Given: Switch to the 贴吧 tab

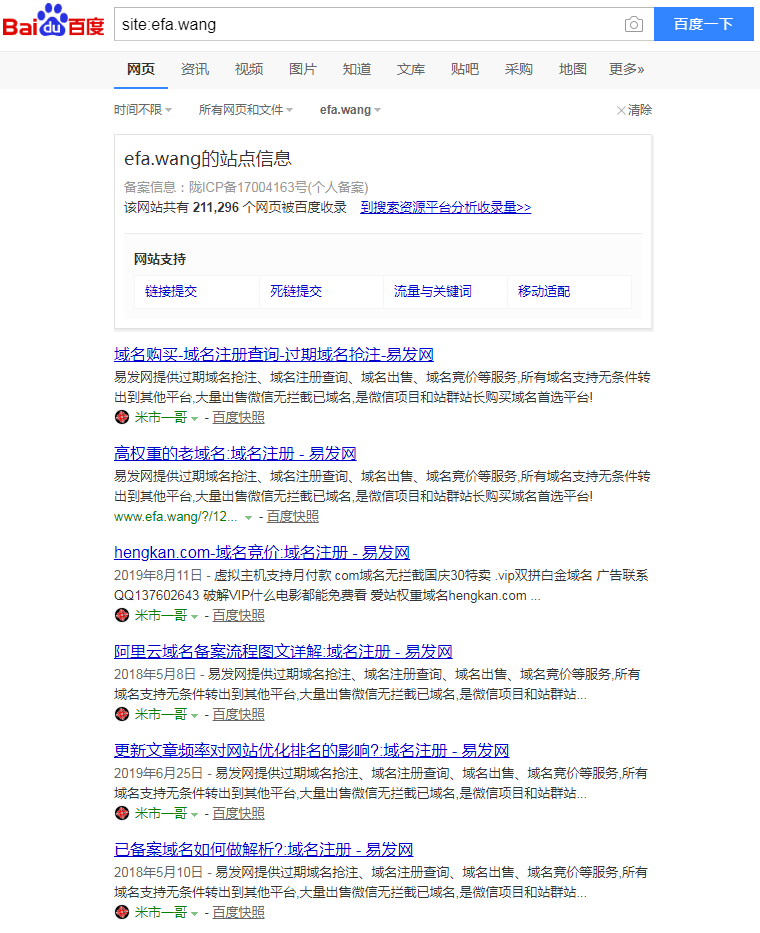Looking at the screenshot, I should (x=465, y=69).
